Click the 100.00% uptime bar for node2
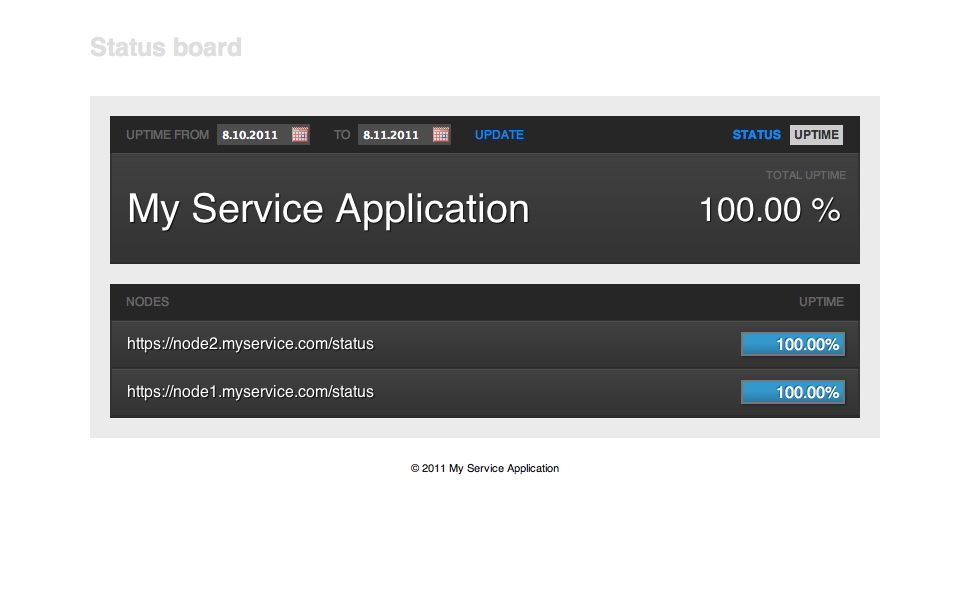The width and height of the screenshot is (955, 590). coord(793,344)
